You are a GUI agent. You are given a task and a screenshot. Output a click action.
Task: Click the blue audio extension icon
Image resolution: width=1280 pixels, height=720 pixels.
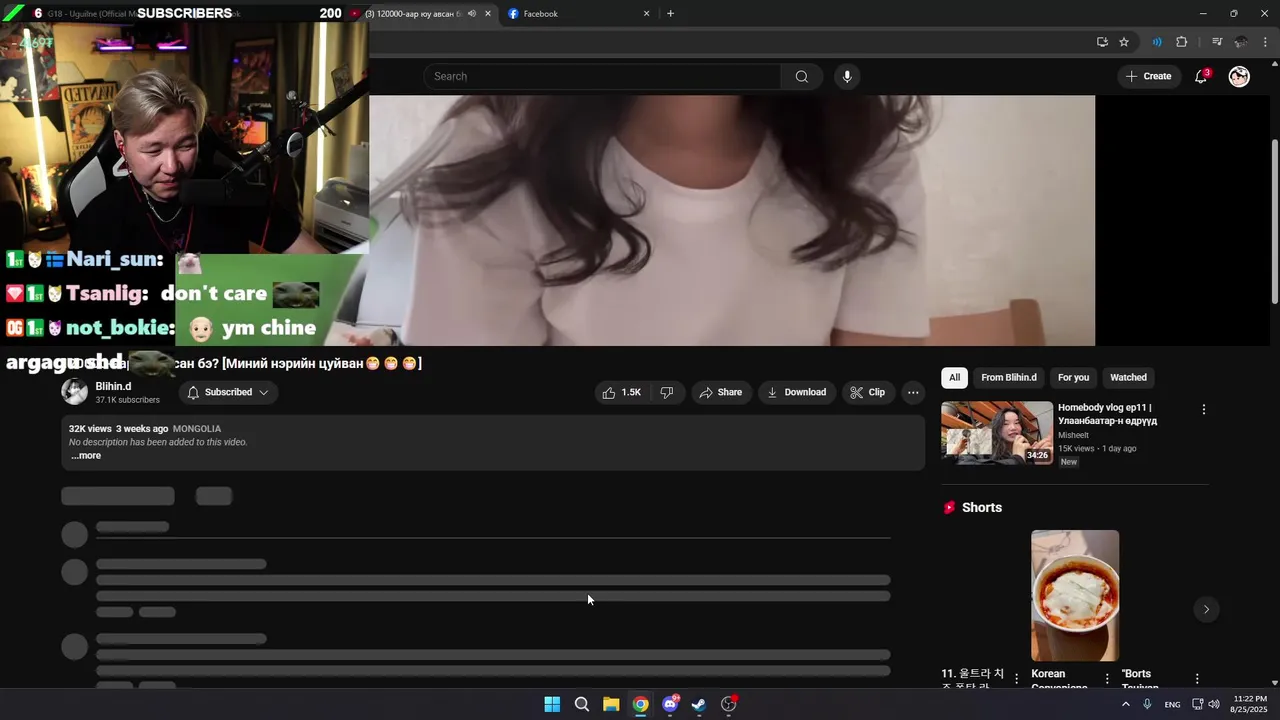[x=1157, y=42]
